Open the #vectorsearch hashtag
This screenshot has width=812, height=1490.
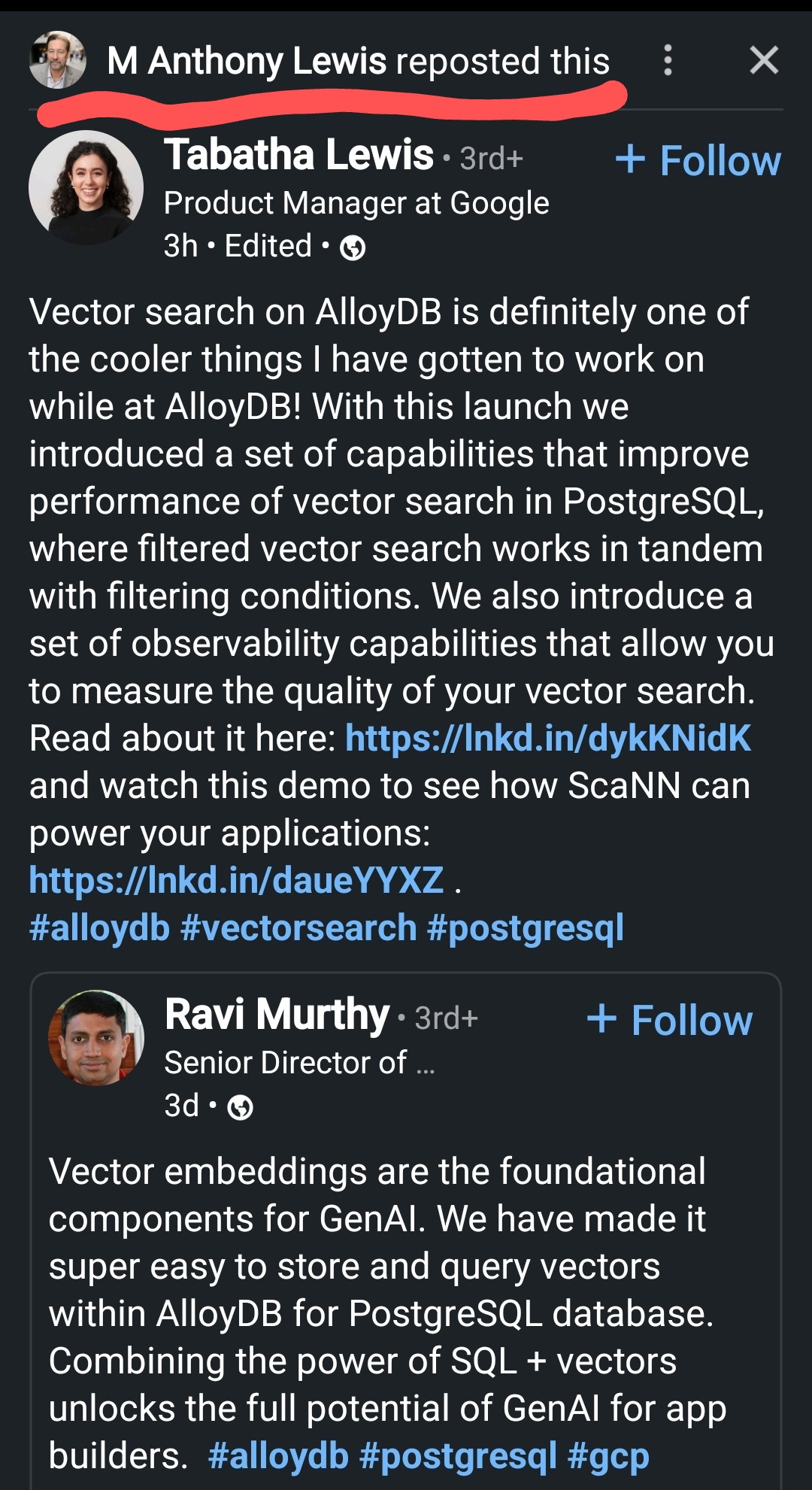298,927
